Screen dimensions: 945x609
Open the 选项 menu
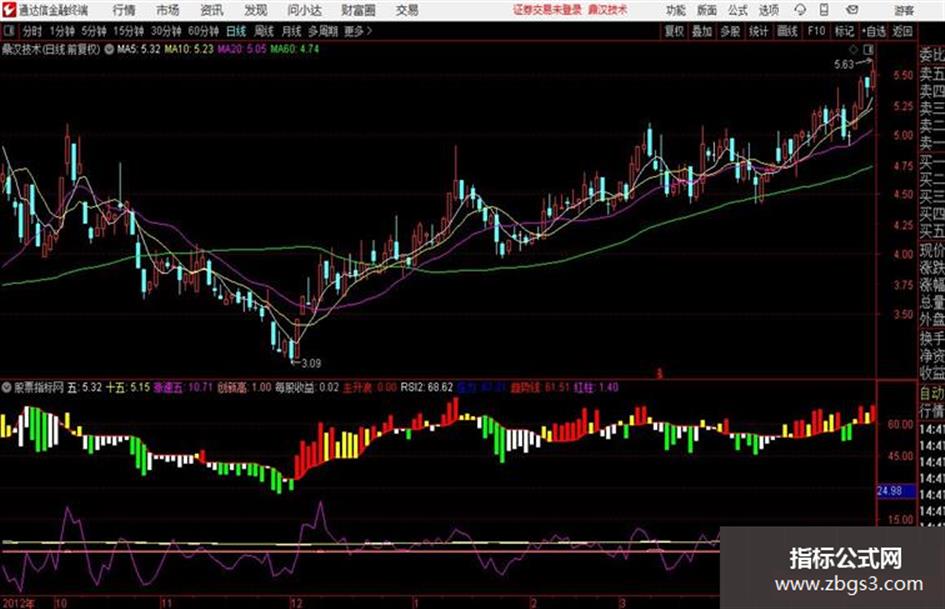tap(769, 10)
